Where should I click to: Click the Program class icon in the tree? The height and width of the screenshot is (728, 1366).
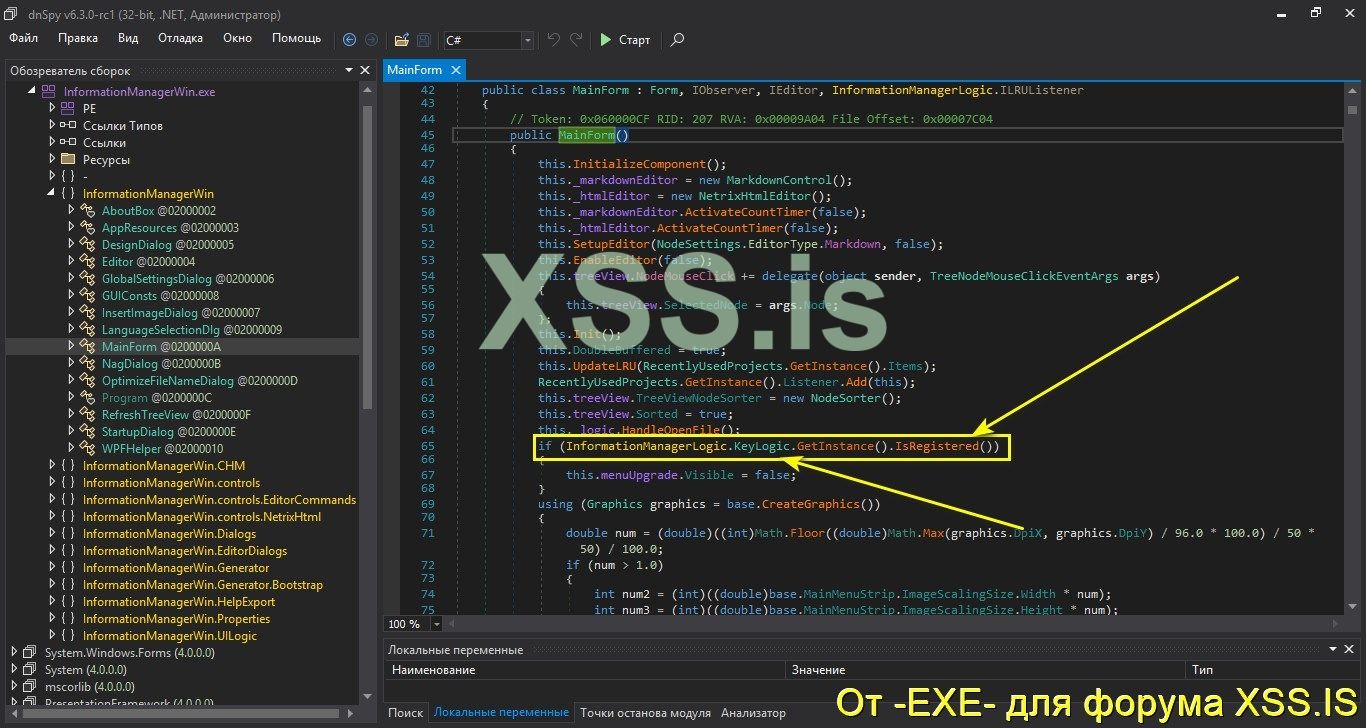click(x=88, y=397)
